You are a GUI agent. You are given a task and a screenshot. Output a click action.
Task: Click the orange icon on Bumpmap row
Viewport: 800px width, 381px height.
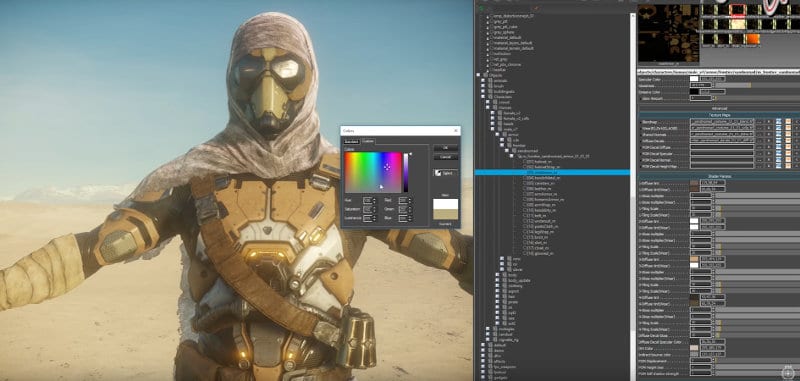788,122
